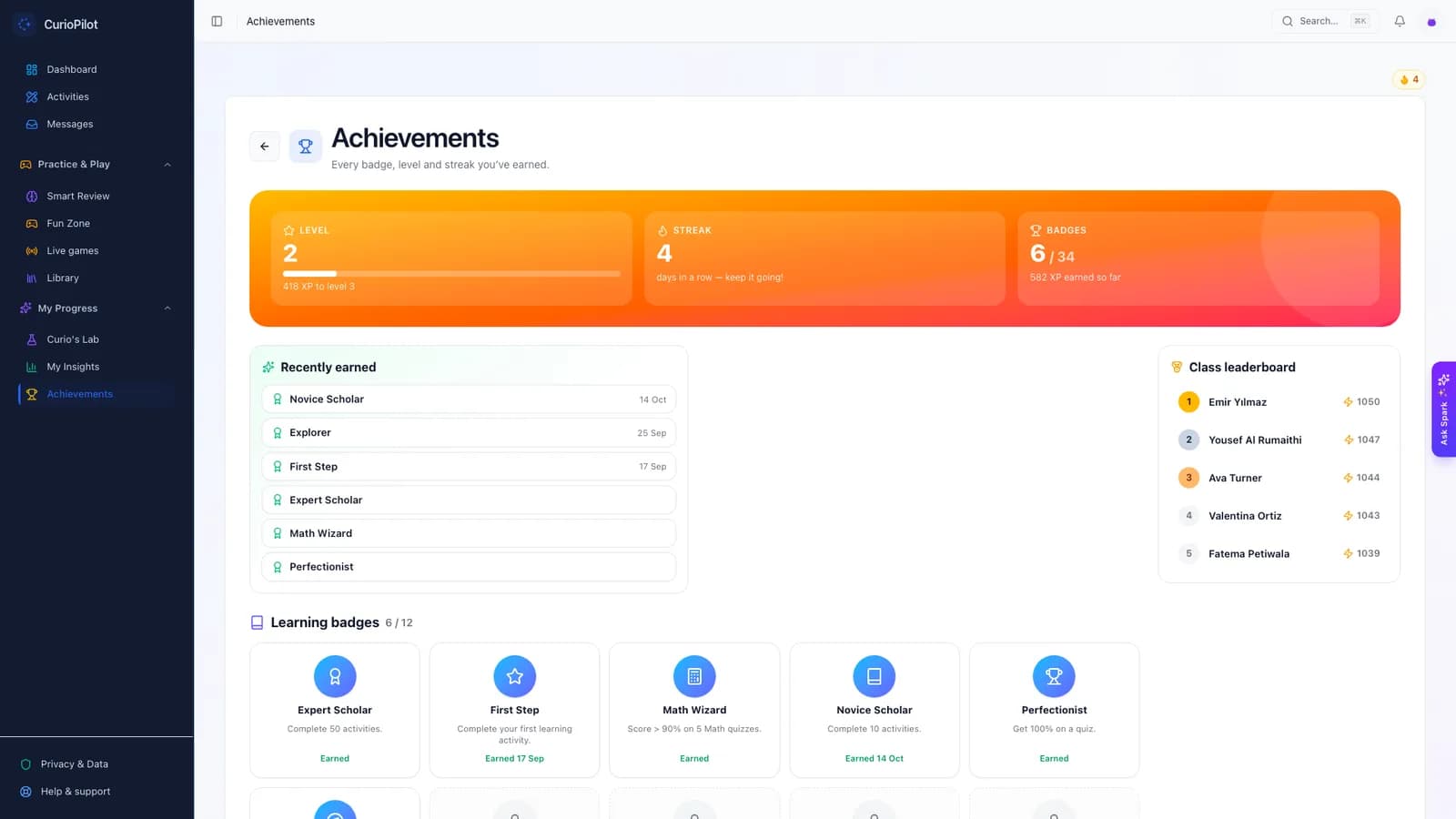Collapse the My Progress section
The height and width of the screenshot is (819, 1456).
(167, 308)
